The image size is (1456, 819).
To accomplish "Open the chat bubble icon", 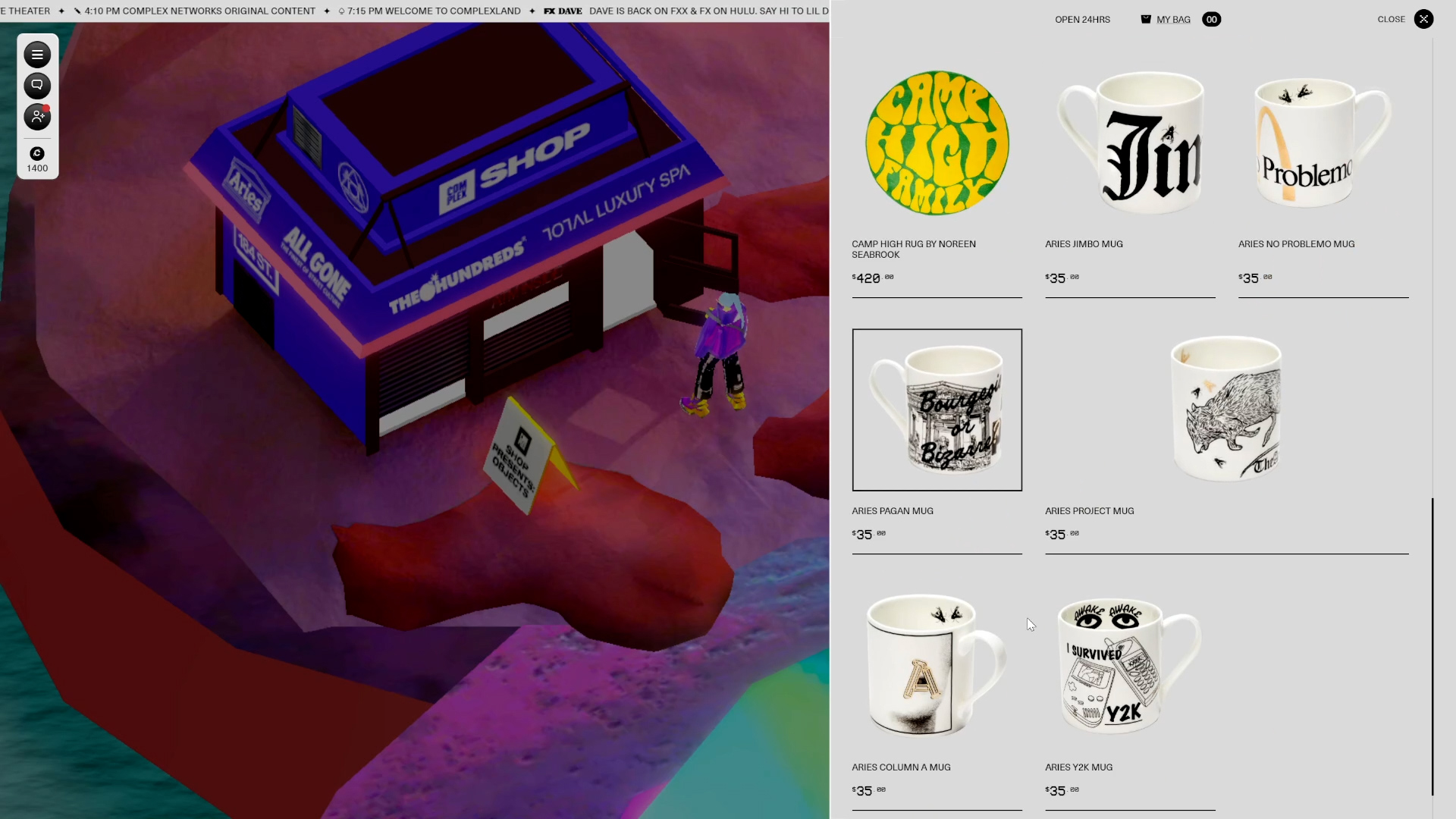I will click(37, 86).
